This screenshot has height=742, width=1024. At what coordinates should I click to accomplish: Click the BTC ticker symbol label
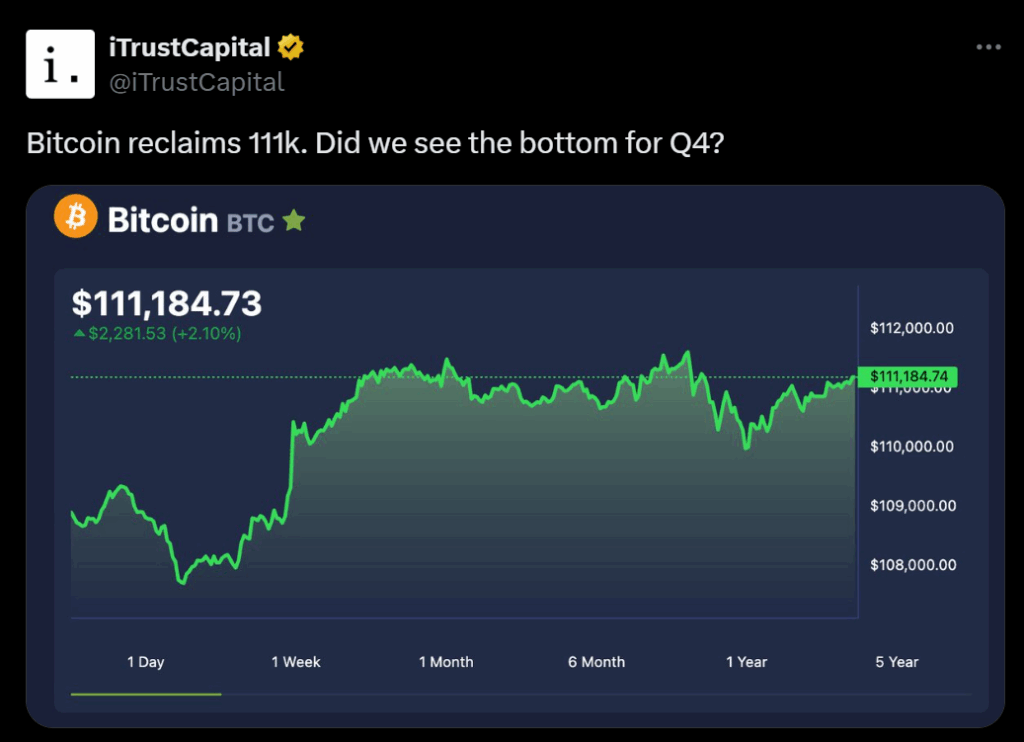250,223
